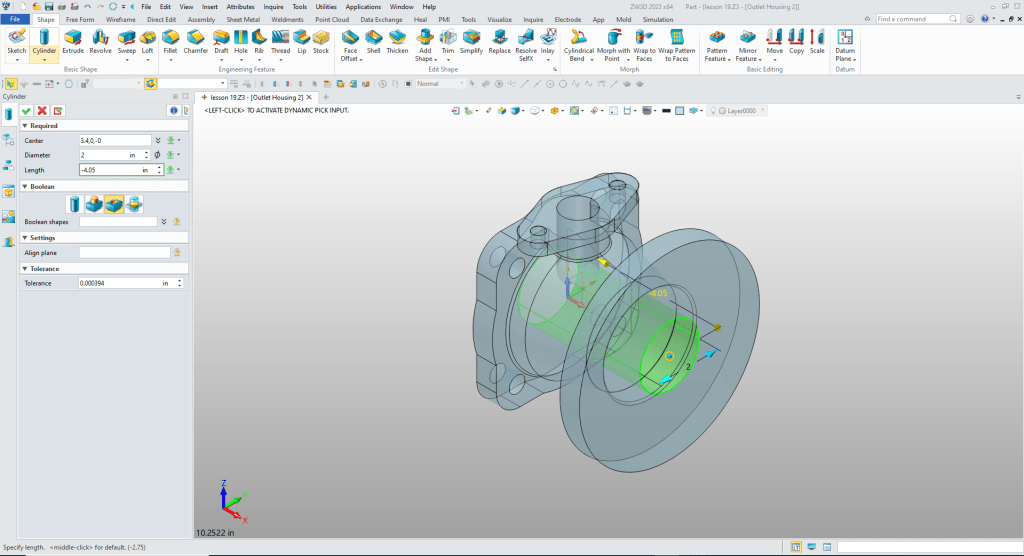
Task: Click the Mirror Feature icon
Action: click(747, 41)
